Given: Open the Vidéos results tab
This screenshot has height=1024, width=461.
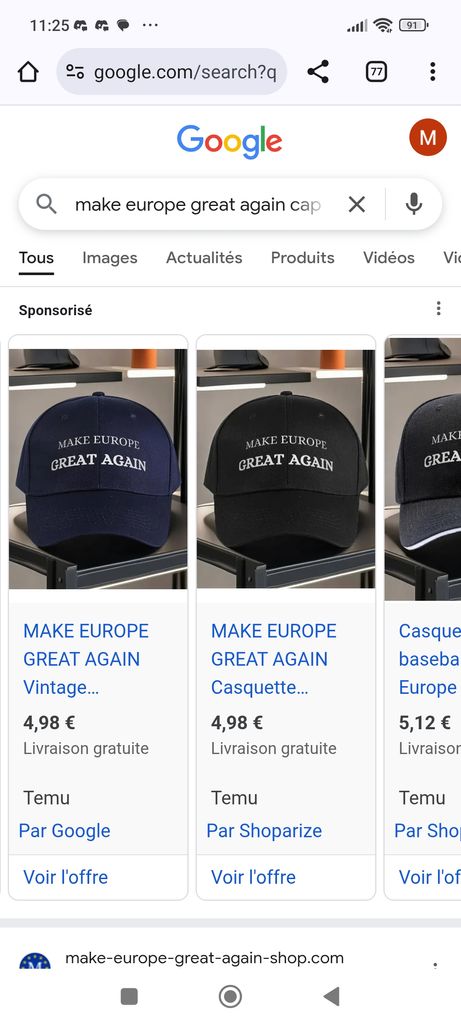Looking at the screenshot, I should 389,258.
